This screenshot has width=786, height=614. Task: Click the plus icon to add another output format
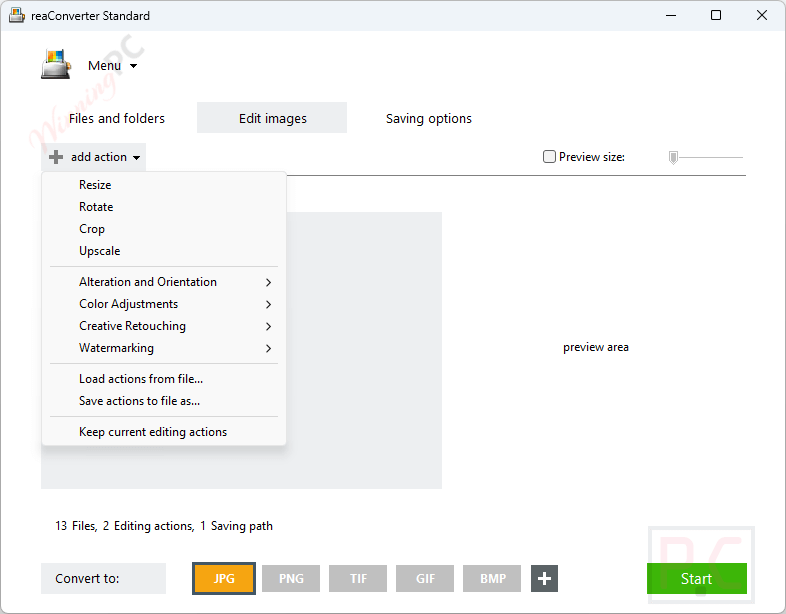(x=544, y=578)
